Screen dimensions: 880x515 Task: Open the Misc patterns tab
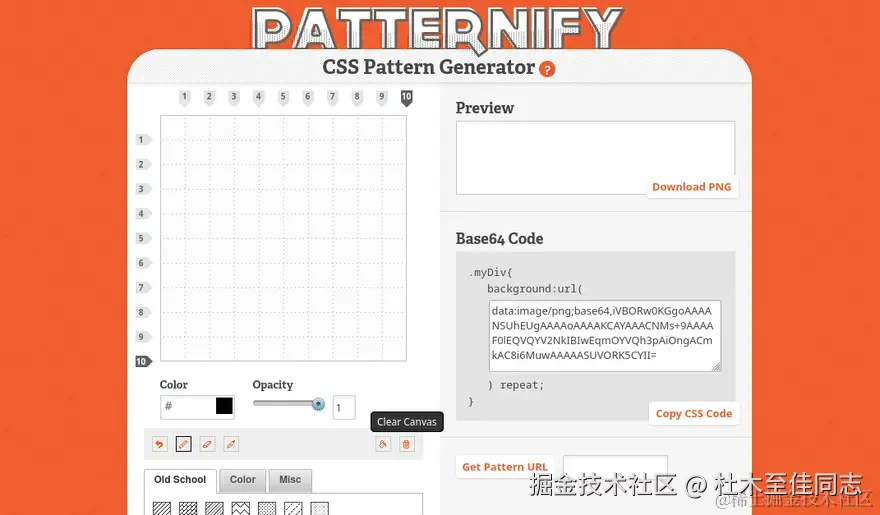coord(290,480)
